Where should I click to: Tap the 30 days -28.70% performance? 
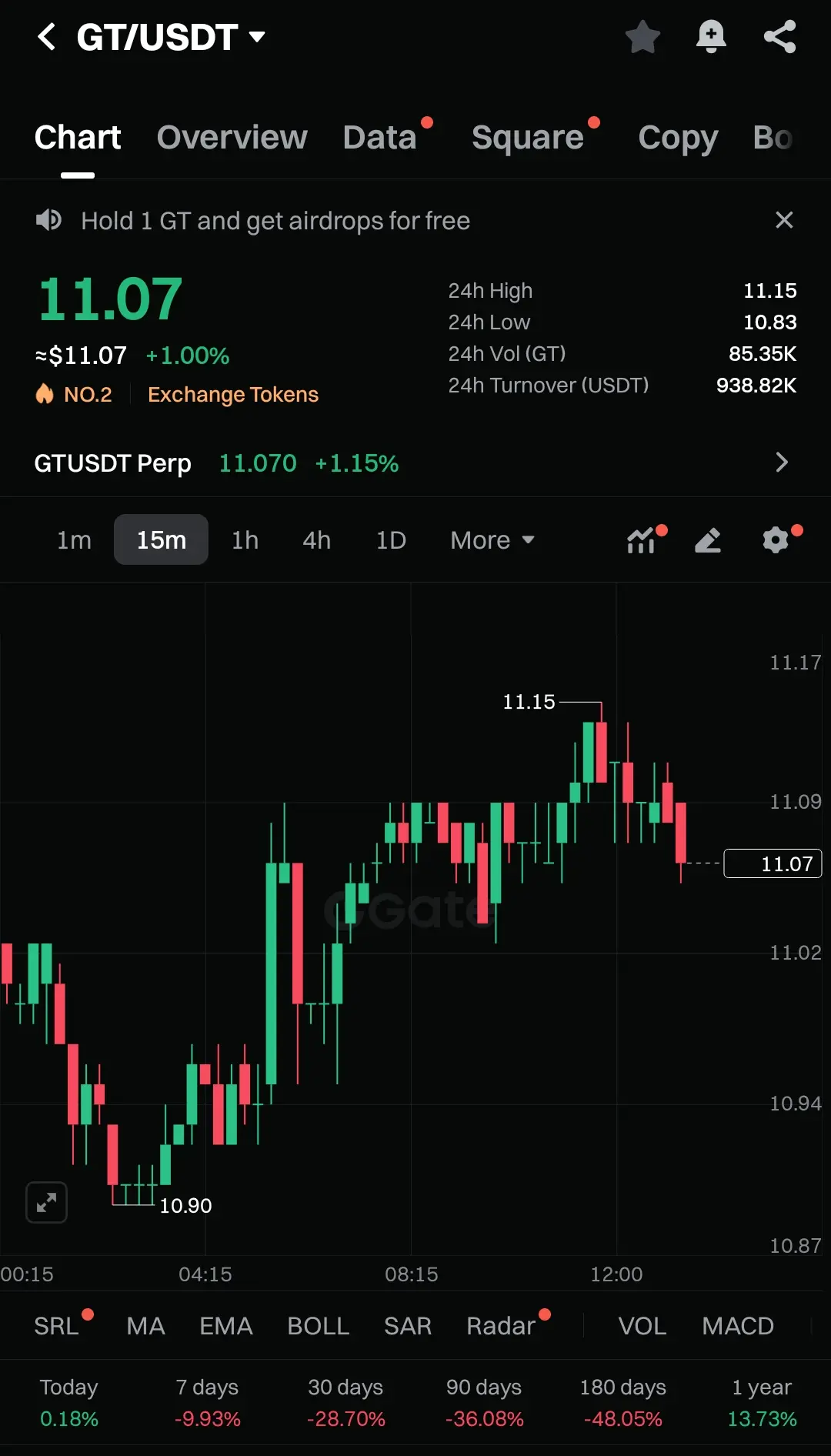(x=345, y=1403)
